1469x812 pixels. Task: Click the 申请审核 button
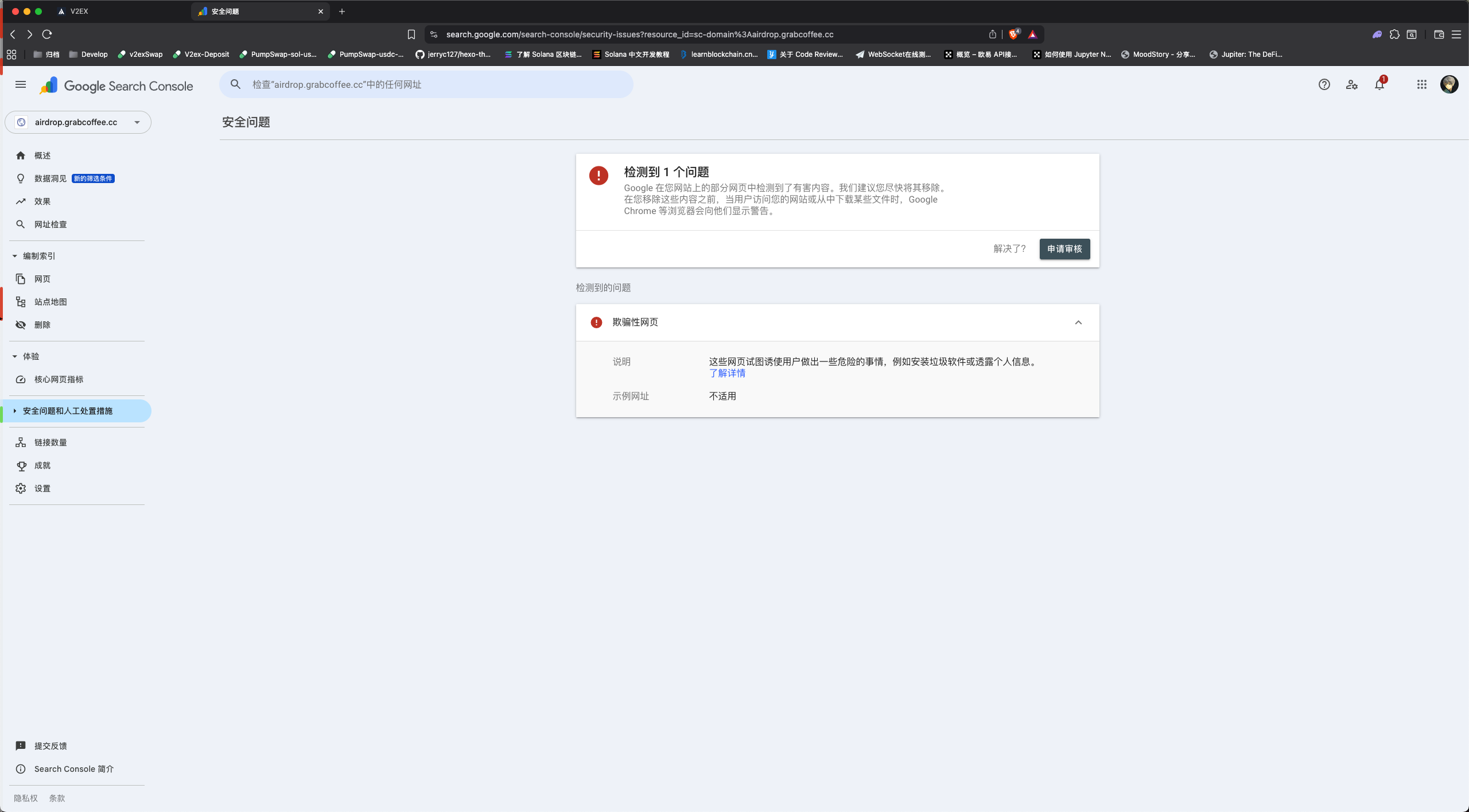pos(1064,249)
